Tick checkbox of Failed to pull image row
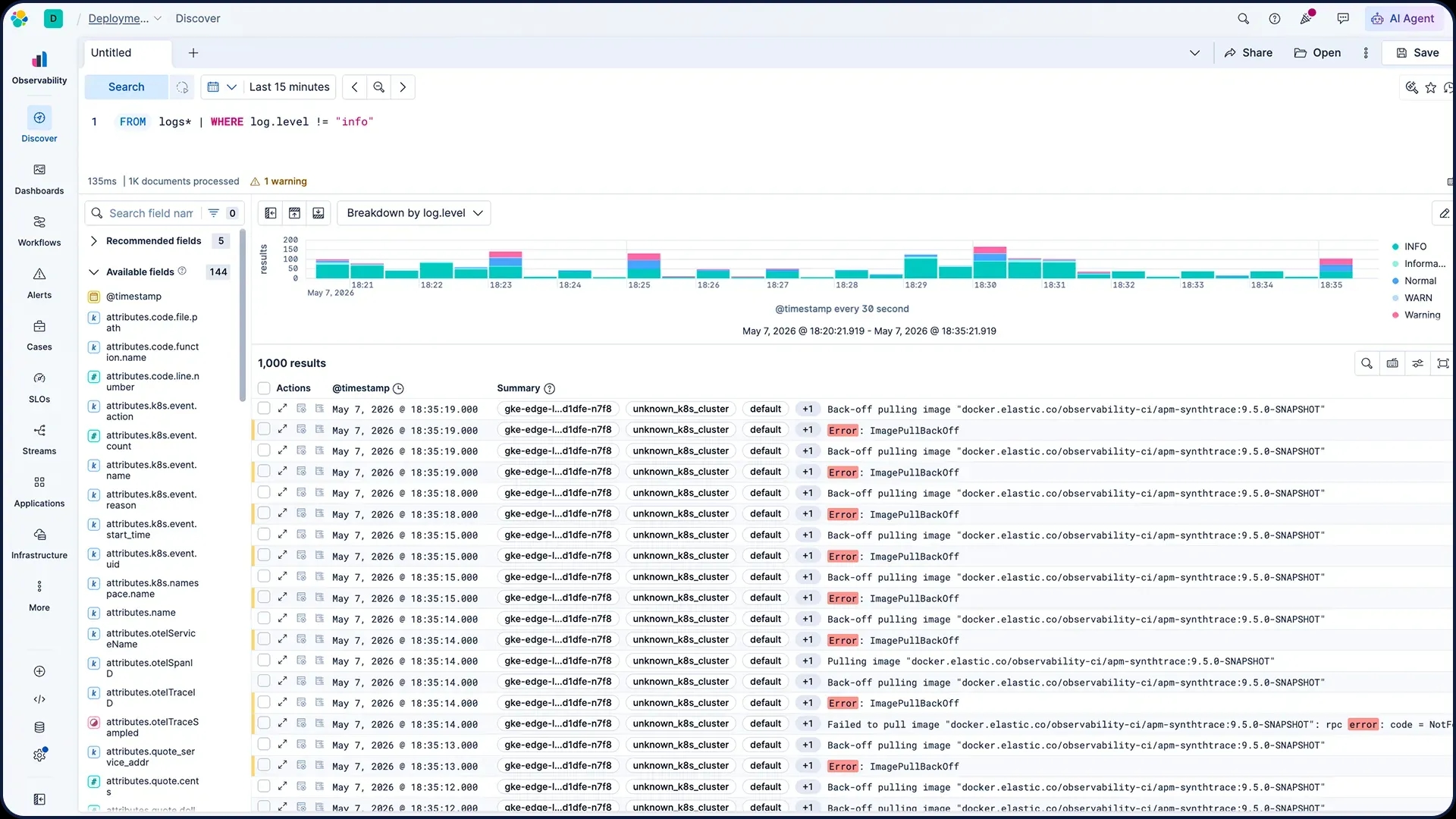Image resolution: width=1456 pixels, height=819 pixels. pos(264,723)
